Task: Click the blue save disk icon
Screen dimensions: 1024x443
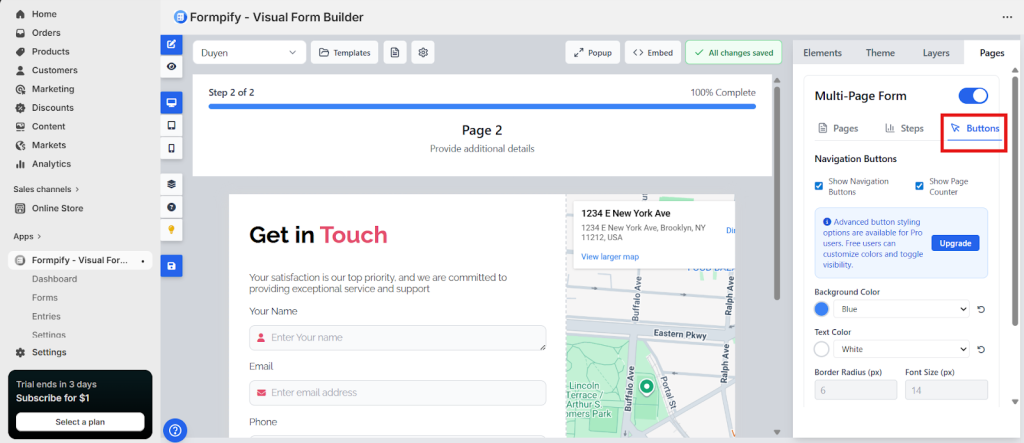Action: 172,266
